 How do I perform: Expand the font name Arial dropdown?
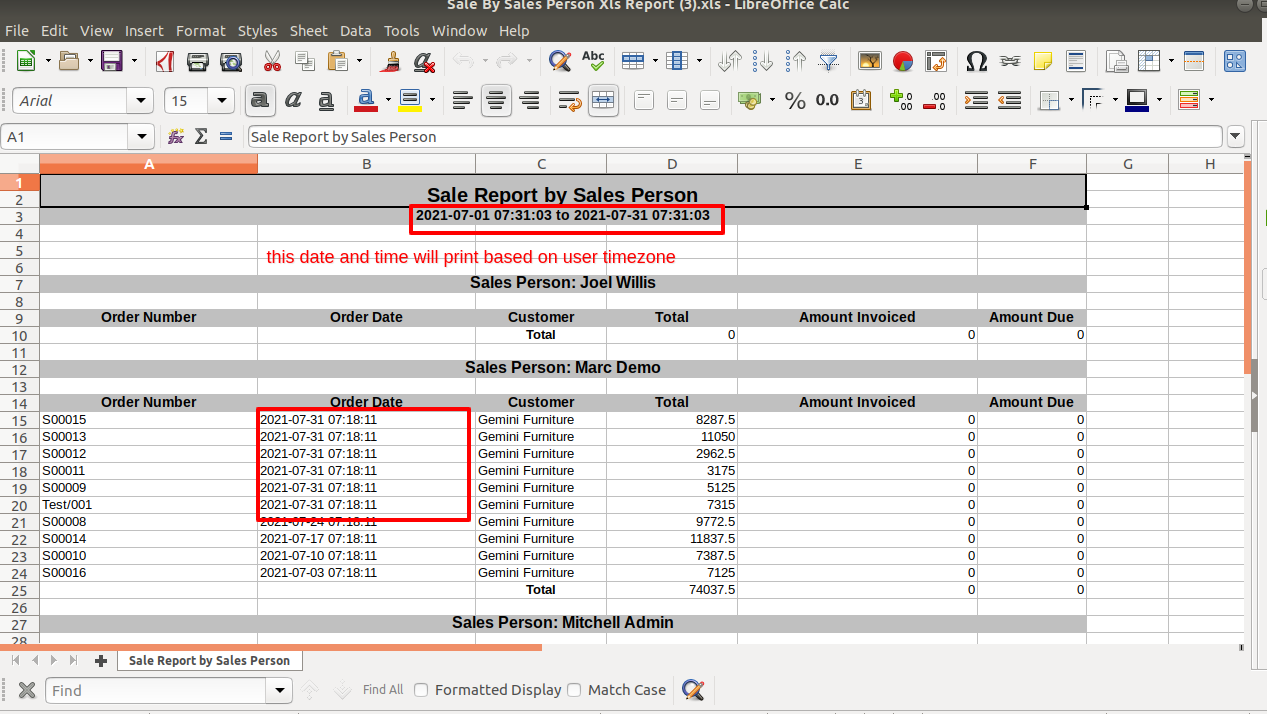click(x=141, y=101)
